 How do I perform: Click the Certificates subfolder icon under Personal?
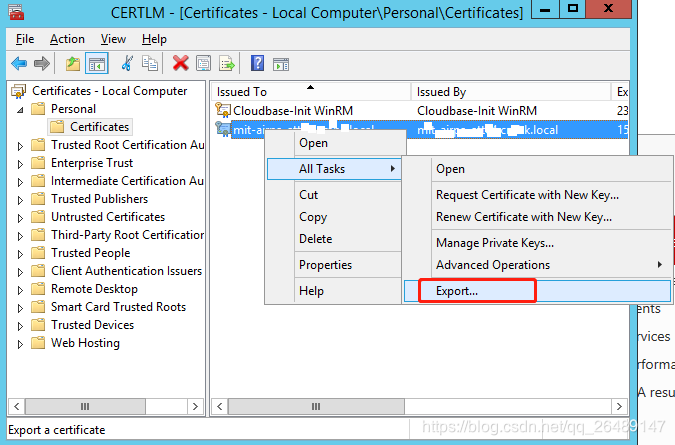pyautogui.click(x=57, y=127)
